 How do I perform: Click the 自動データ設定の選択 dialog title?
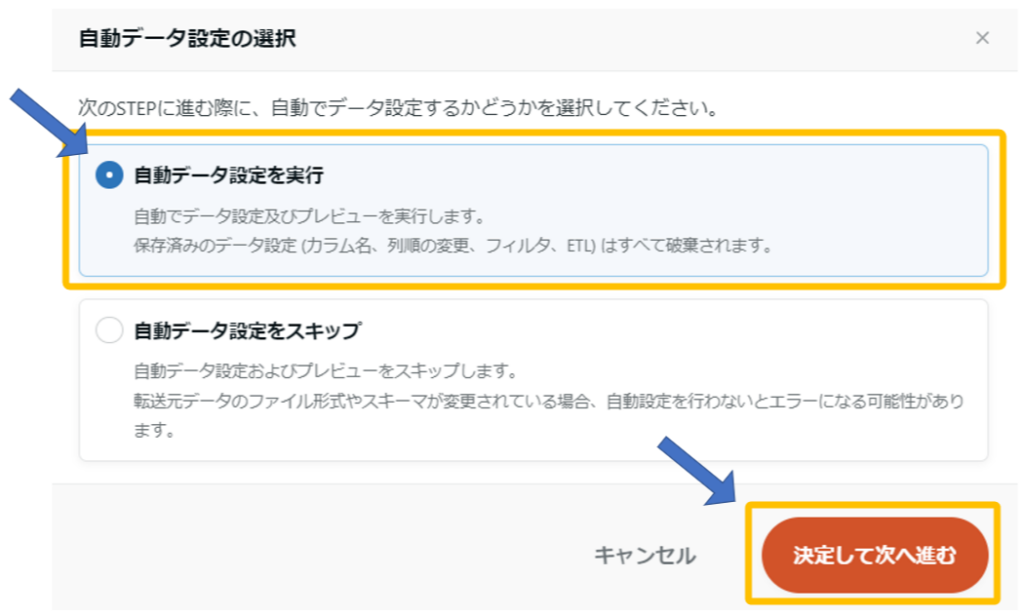[x=186, y=39]
